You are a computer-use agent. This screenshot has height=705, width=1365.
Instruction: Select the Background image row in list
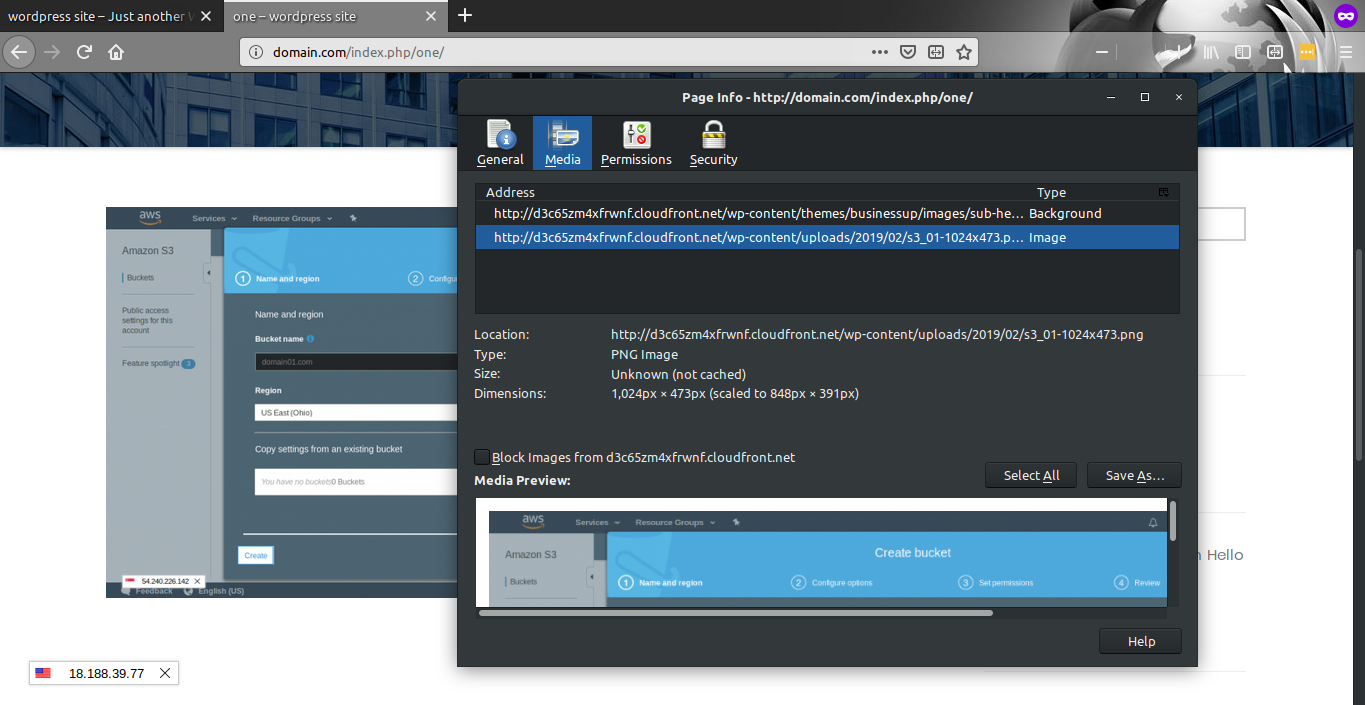click(x=760, y=213)
